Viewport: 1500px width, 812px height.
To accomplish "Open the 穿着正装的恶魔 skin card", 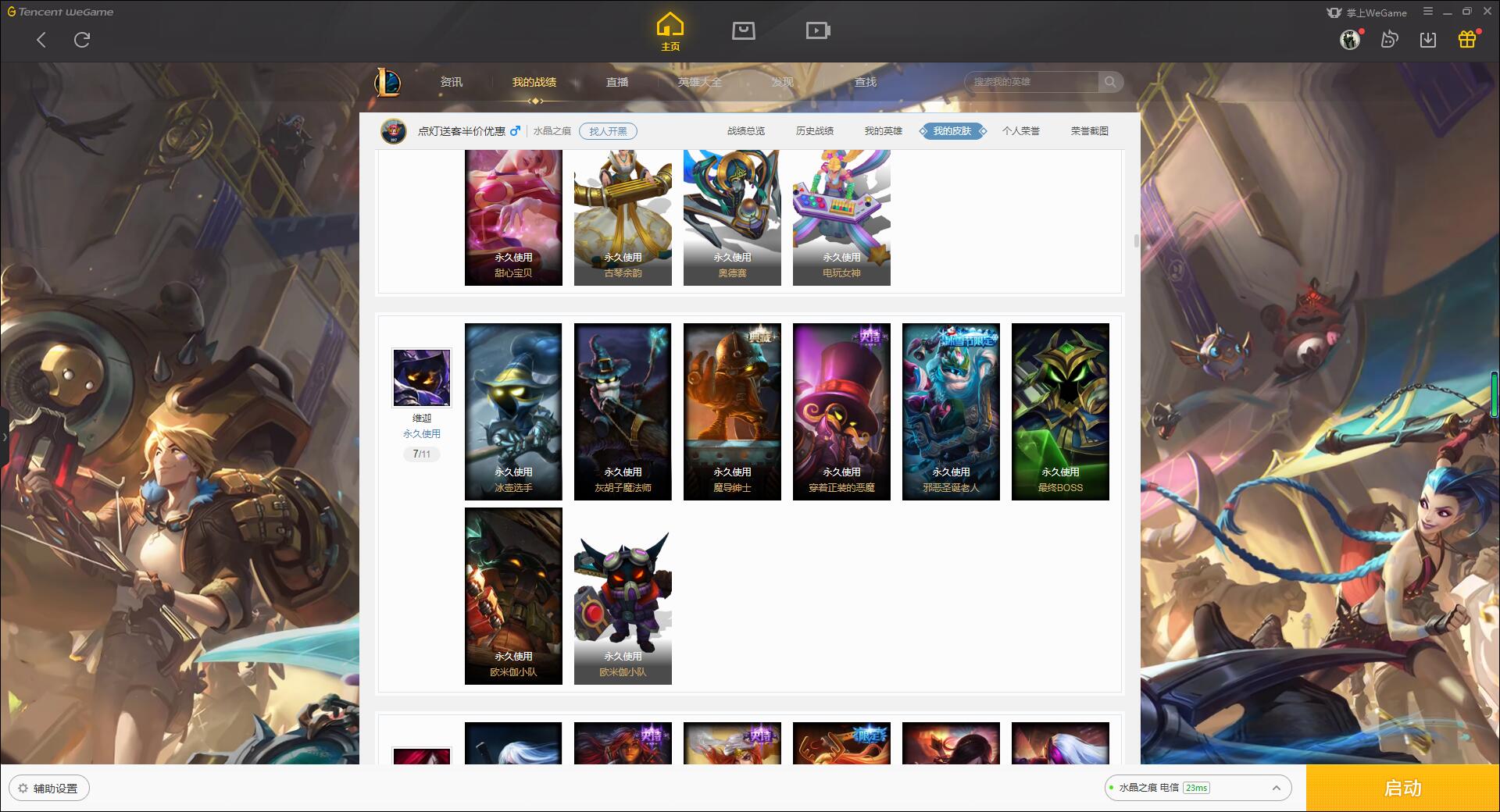I will point(841,411).
